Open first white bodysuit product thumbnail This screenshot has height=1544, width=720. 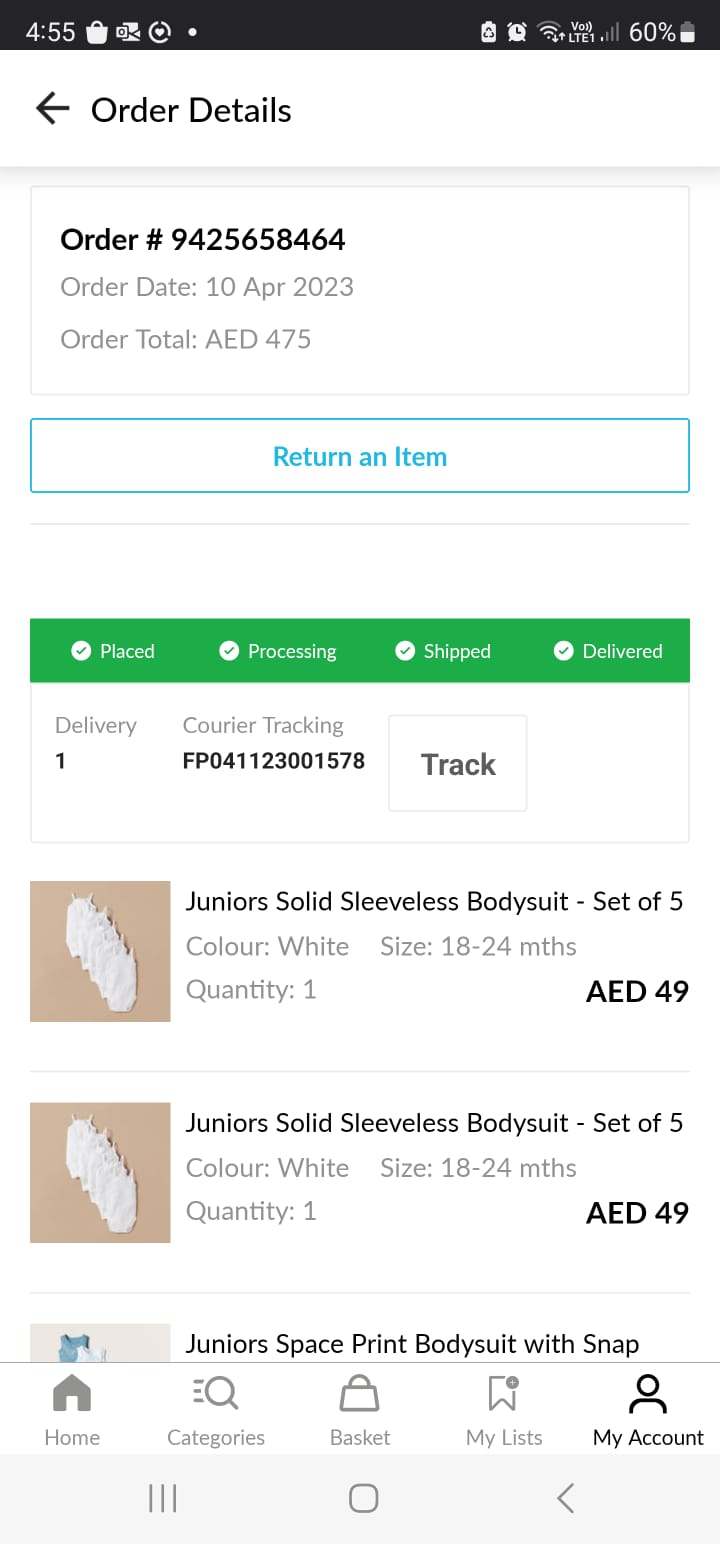point(100,951)
